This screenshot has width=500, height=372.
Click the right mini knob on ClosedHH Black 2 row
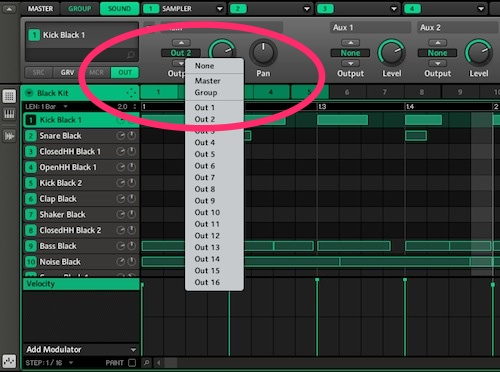pos(132,230)
